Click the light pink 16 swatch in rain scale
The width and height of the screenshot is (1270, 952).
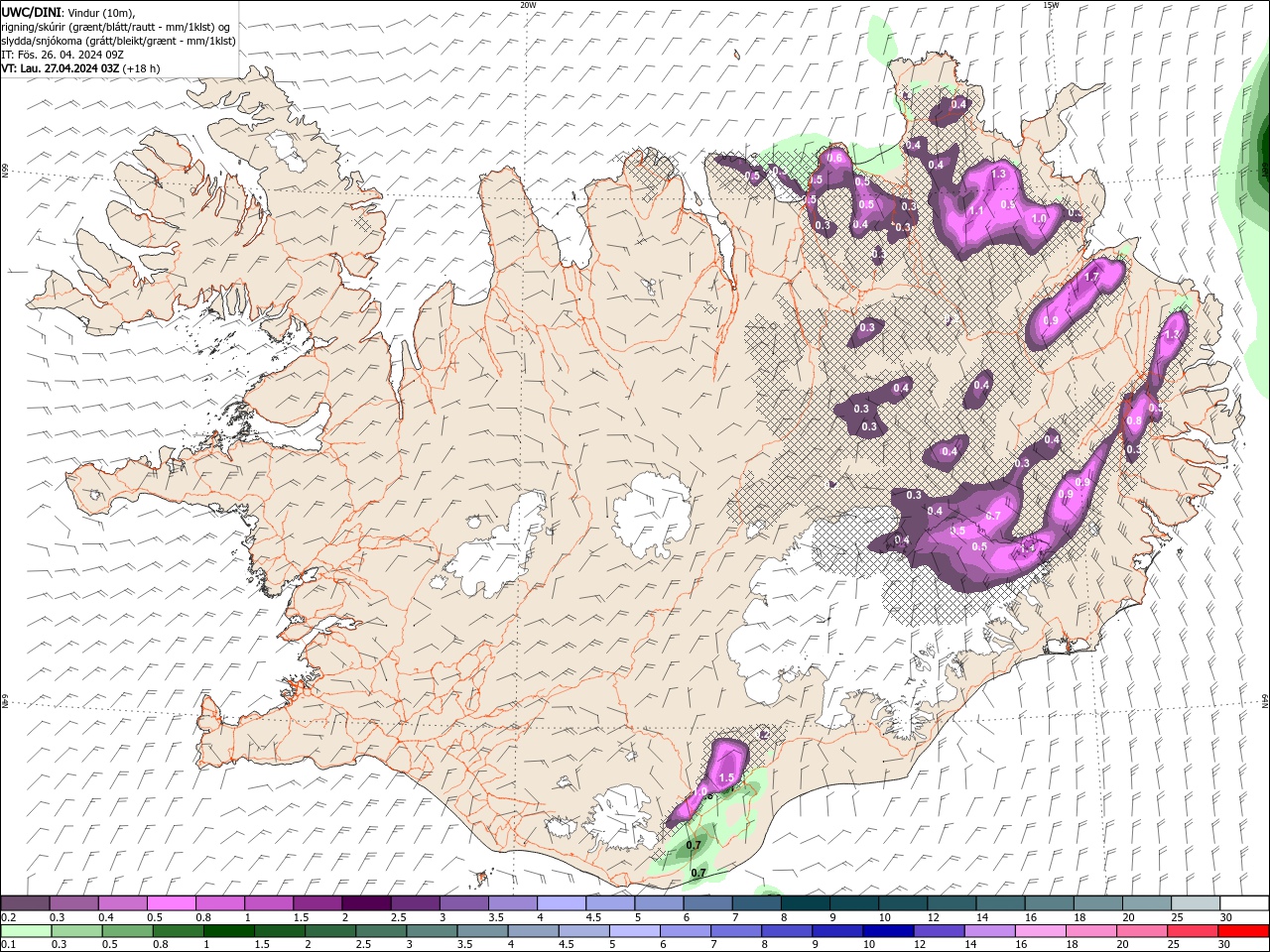[x=1041, y=931]
